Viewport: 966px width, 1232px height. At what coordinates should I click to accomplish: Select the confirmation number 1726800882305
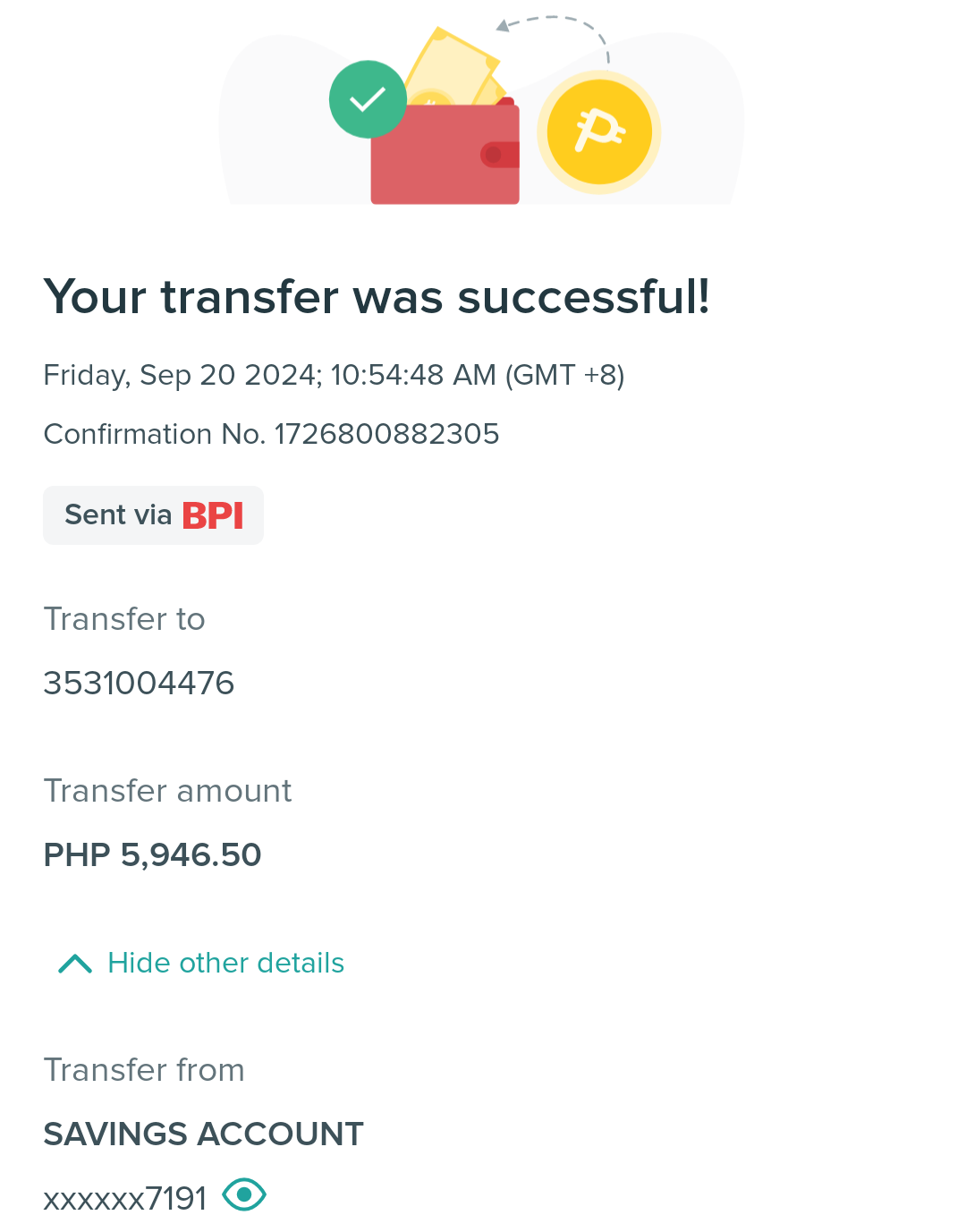(386, 434)
